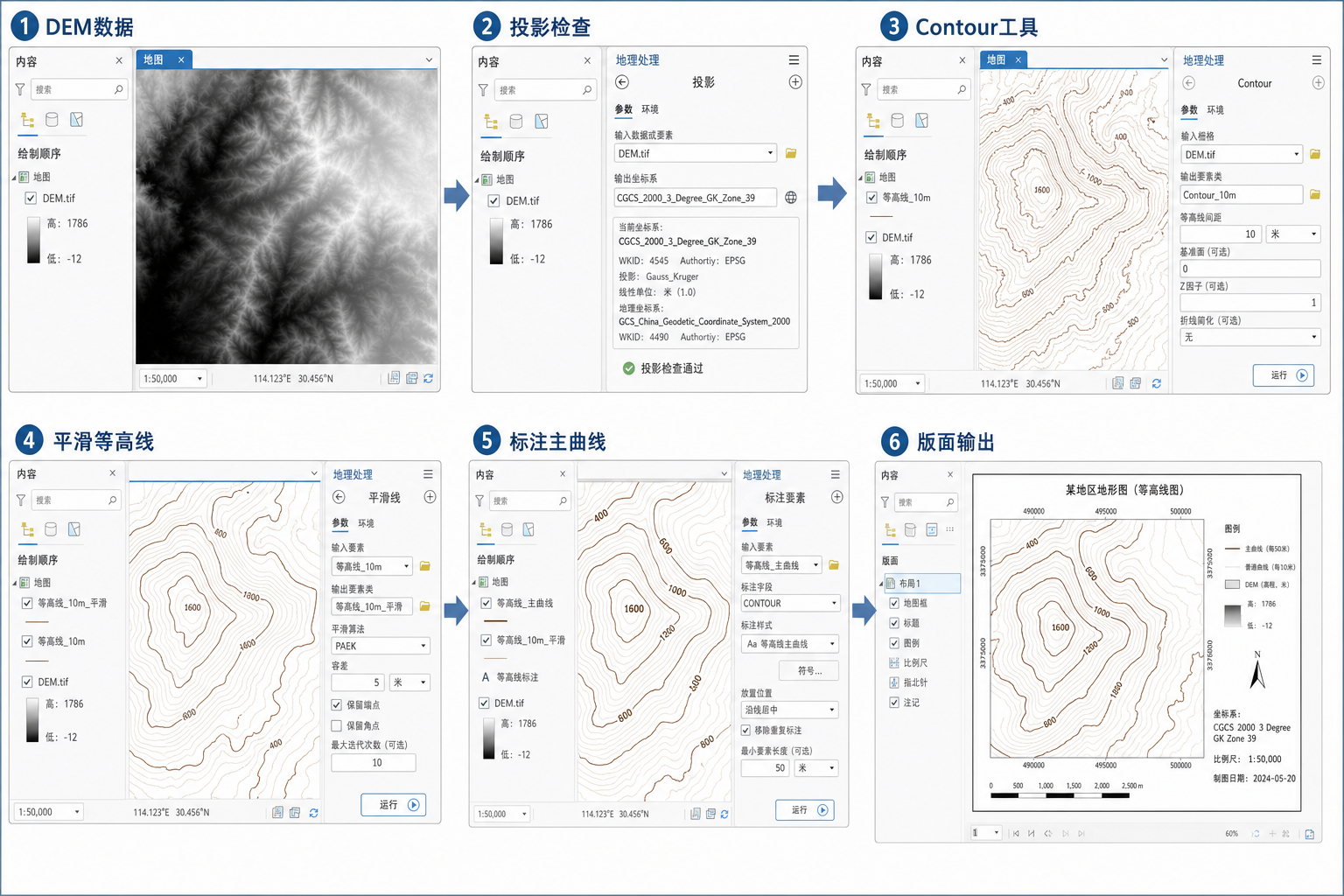Click filter icon in DEM数据 contents pane
1344x896 pixels.
click(20, 89)
